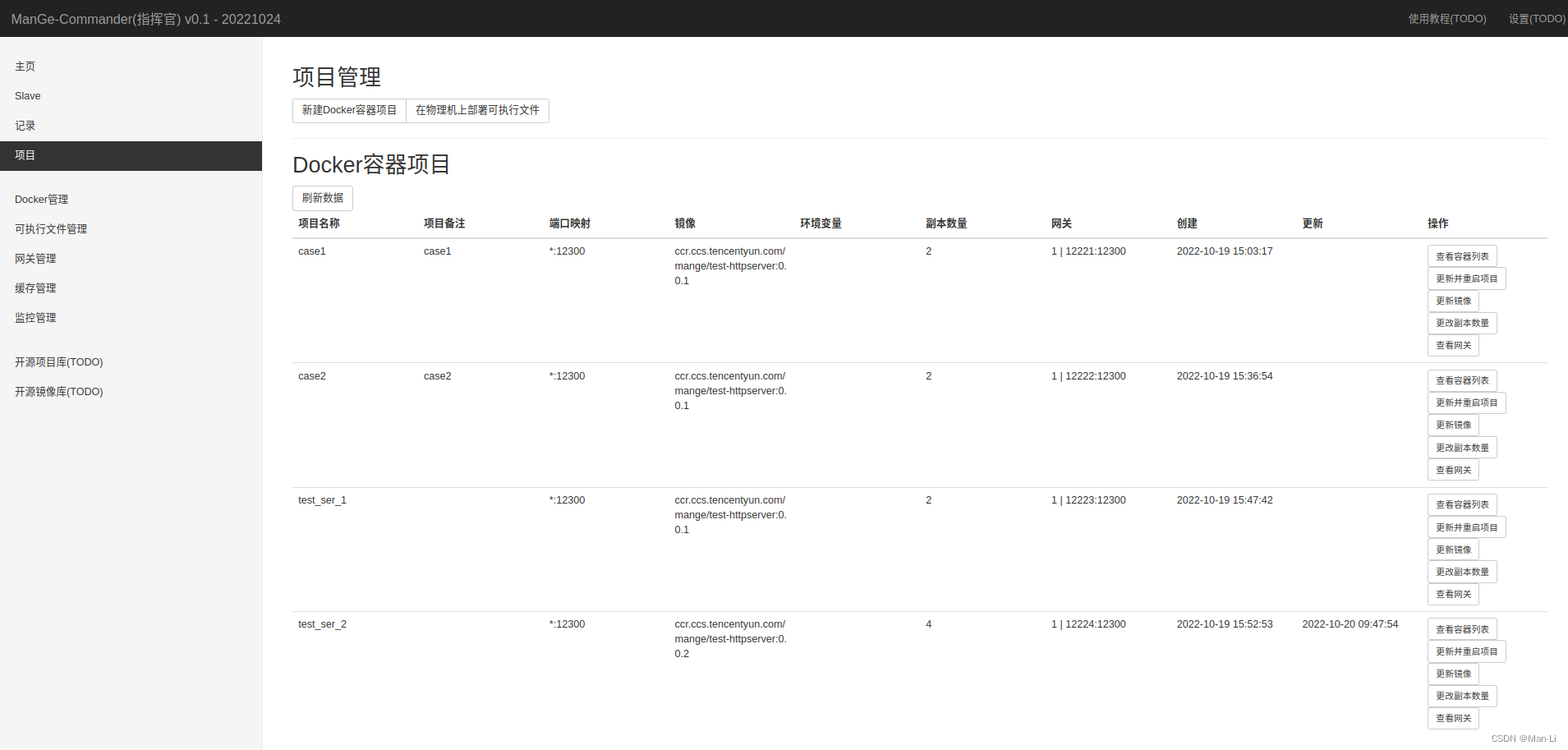The width and height of the screenshot is (1568, 750).
Task: Click 更新镜像 for test_ser_2
Action: (x=1453, y=674)
